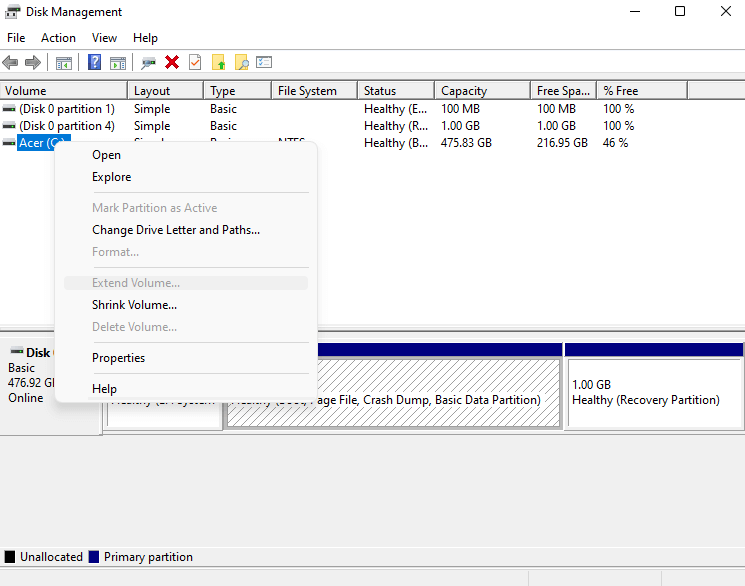Screen dimensions: 745x586
Task: Open the File menu
Action: point(16,38)
